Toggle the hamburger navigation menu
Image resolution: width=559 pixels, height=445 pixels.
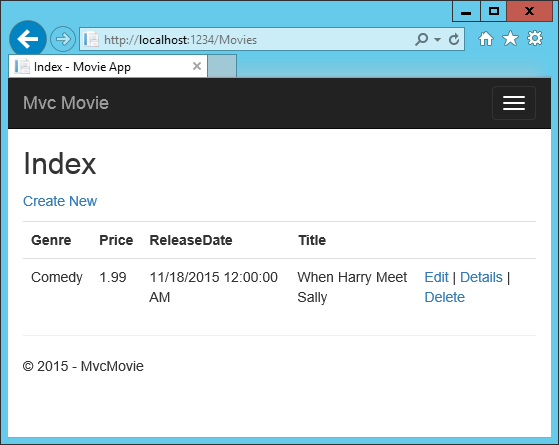(x=514, y=103)
